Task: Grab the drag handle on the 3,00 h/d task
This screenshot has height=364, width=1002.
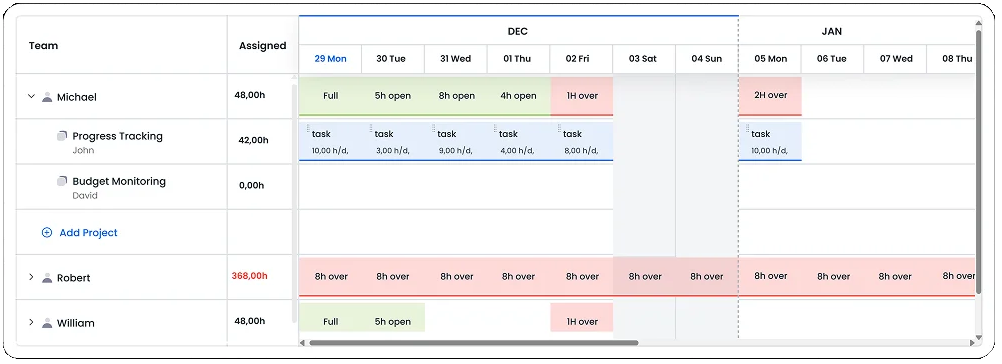Action: click(x=371, y=128)
